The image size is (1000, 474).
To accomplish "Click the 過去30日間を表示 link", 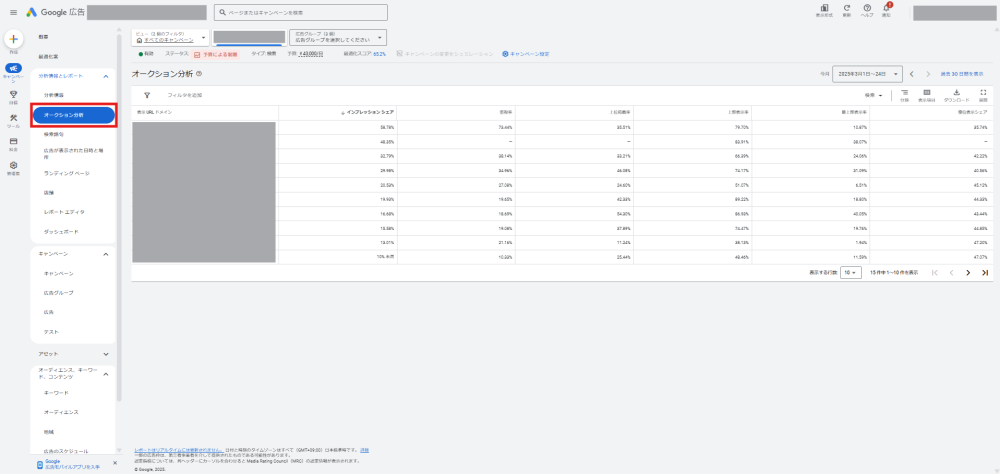I will [x=962, y=74].
